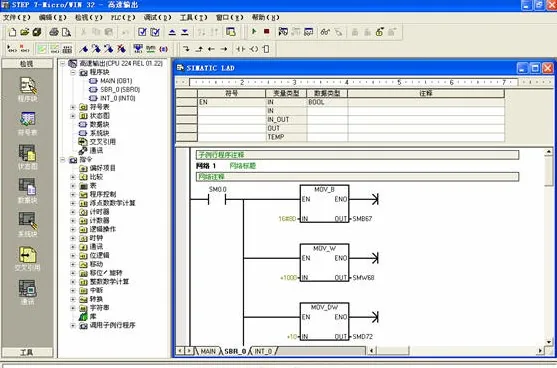Collapse the 程序块 tree node
The height and width of the screenshot is (368, 557).
click(73, 72)
